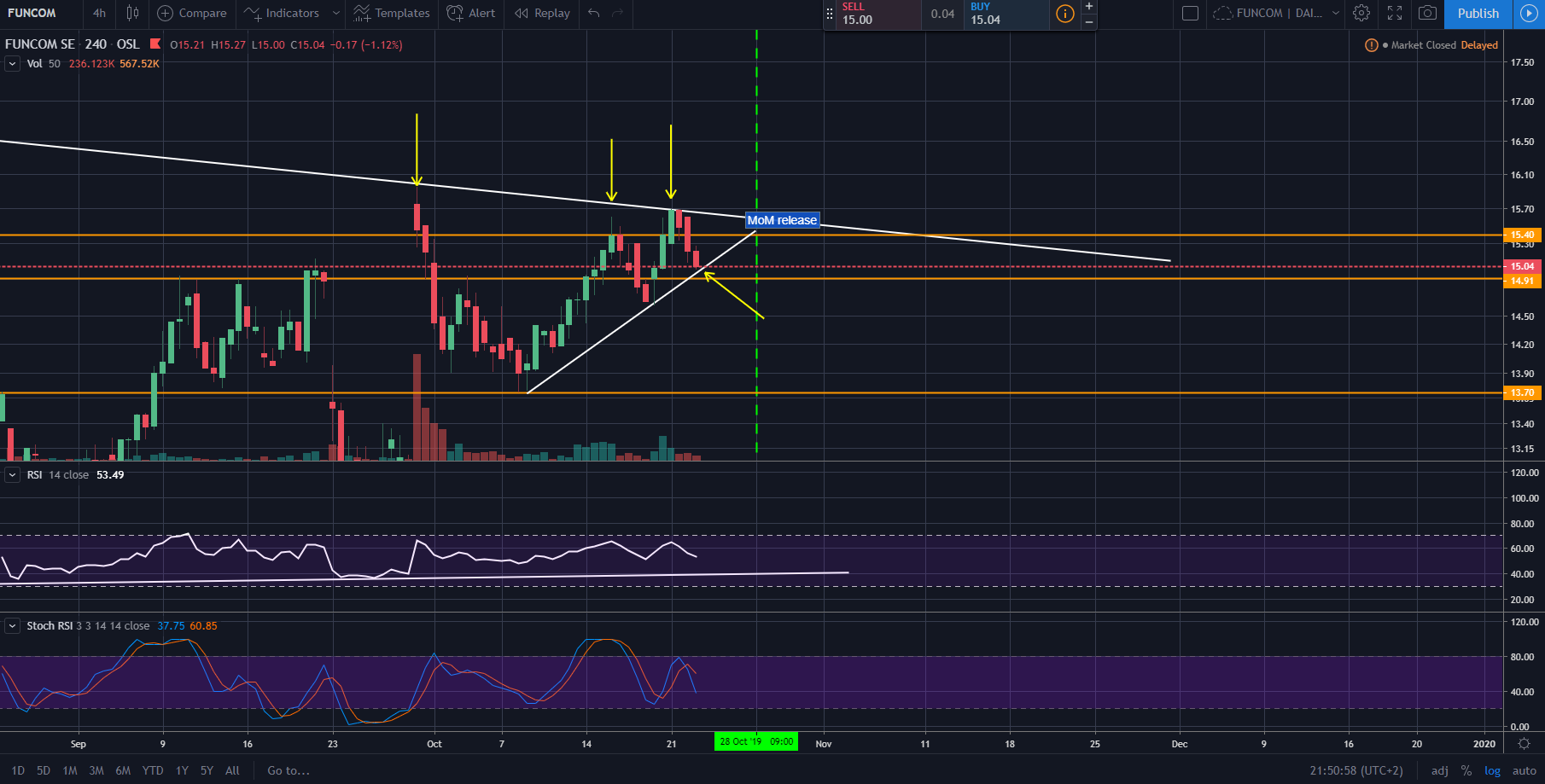Open the FUNCOM | DAI... saved layout dropdown
This screenshot has width=1545, height=784.
pos(1275,13)
